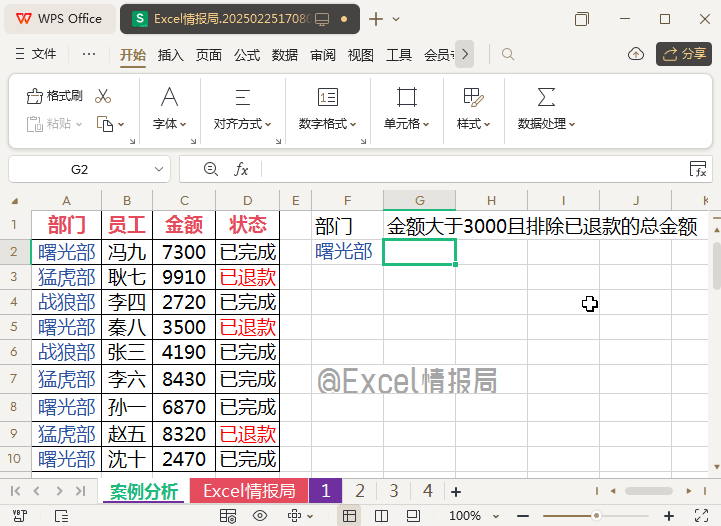The width and height of the screenshot is (721, 526).
Task: Click the Insert Function fx icon
Action: 241,169
